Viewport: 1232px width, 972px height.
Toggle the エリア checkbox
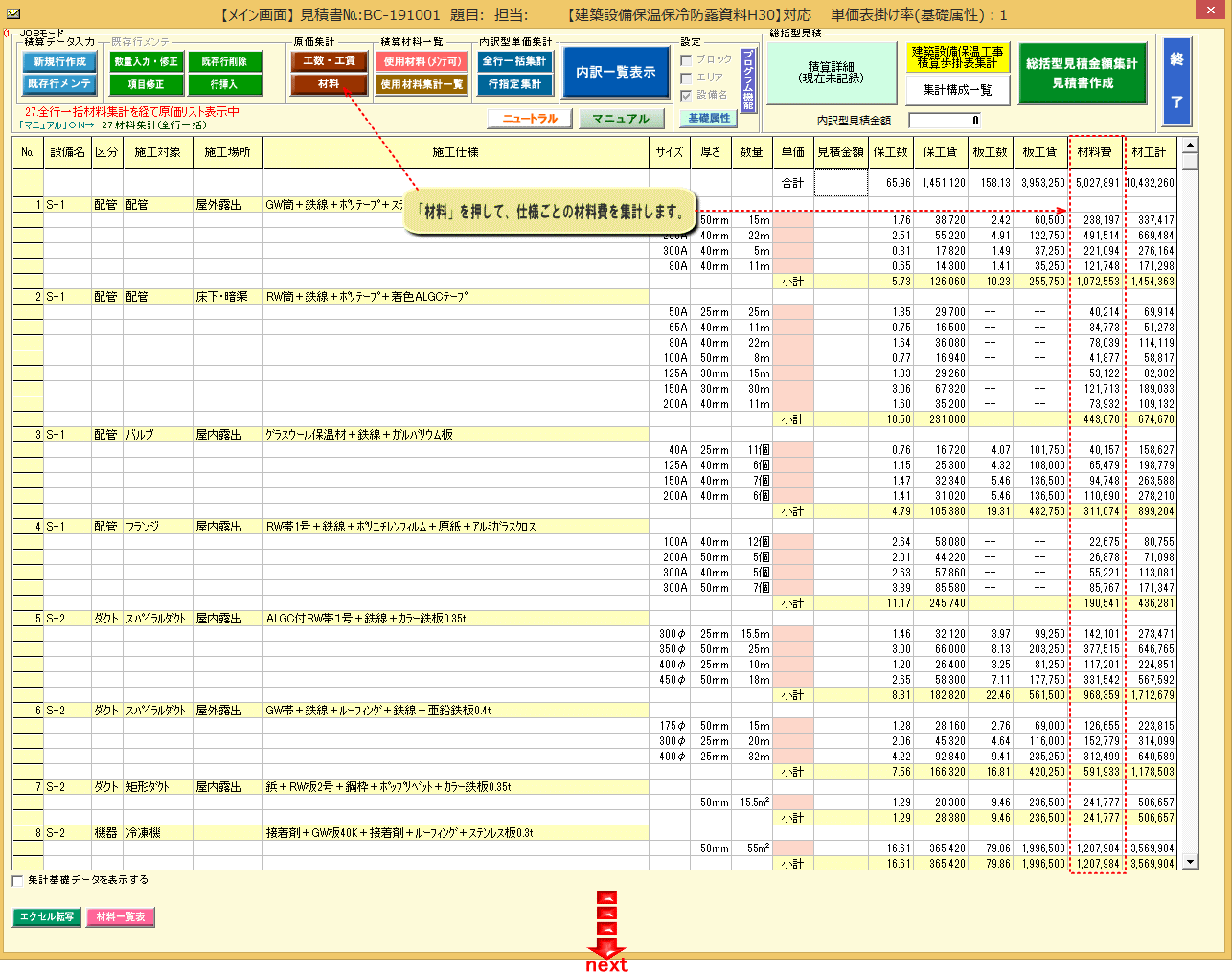[x=686, y=78]
